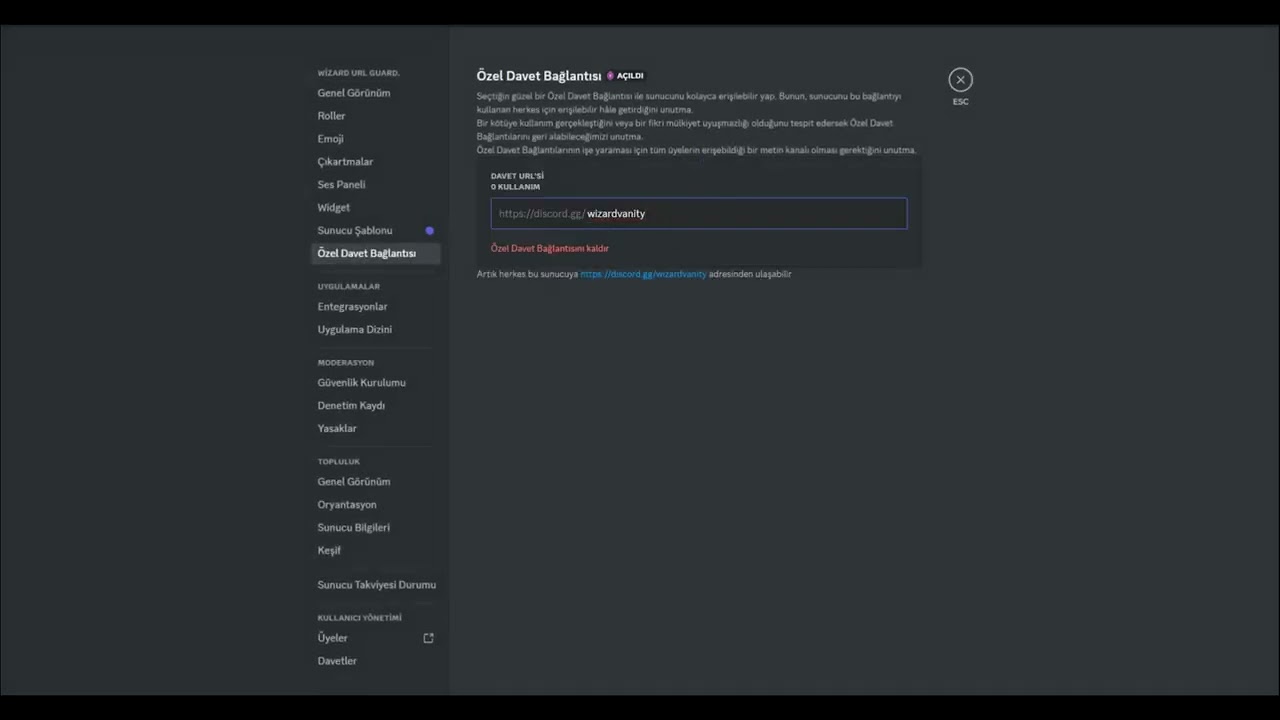Select Özel Davet Bağlantısı menu item

375,254
